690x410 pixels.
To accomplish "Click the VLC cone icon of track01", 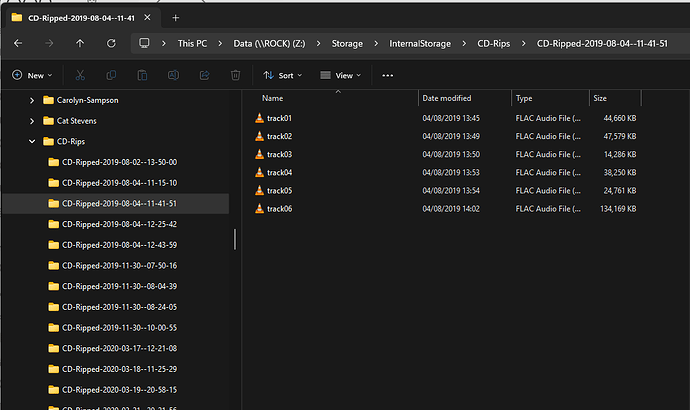I will pos(259,118).
